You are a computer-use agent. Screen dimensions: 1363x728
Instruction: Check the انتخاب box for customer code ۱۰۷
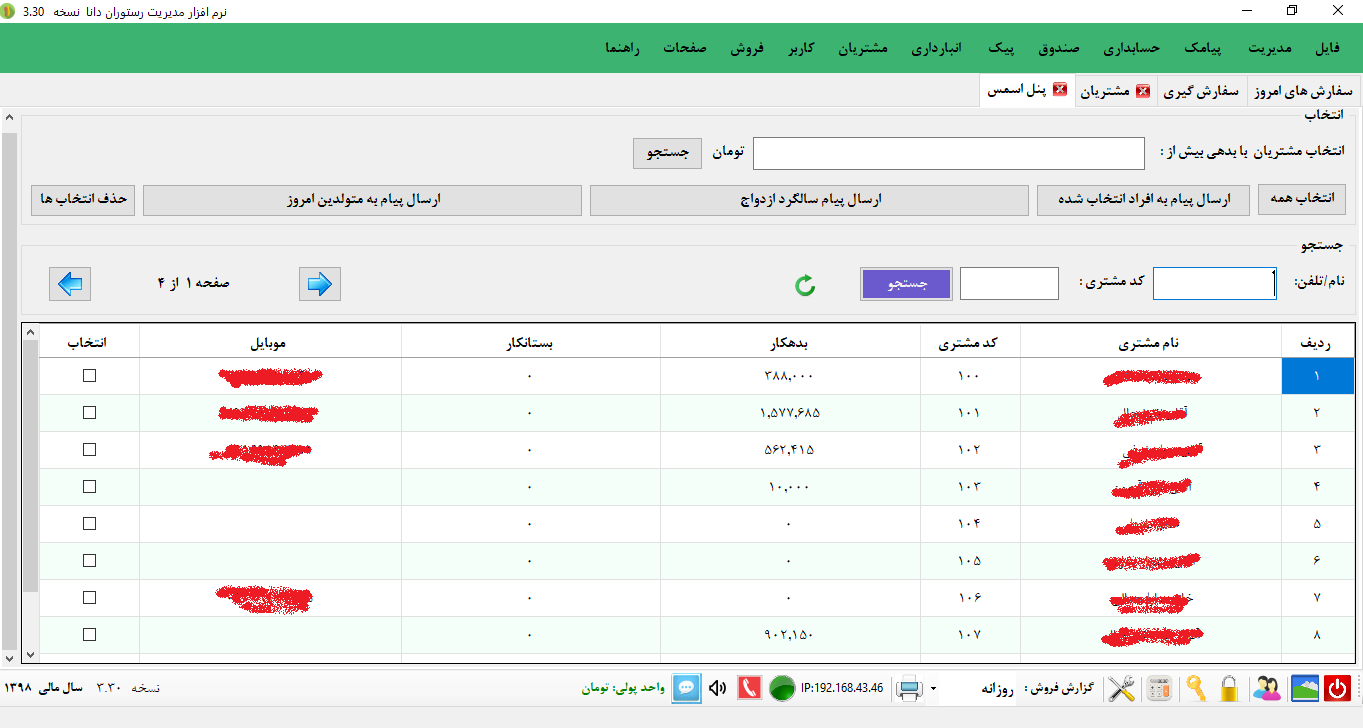tap(89, 635)
